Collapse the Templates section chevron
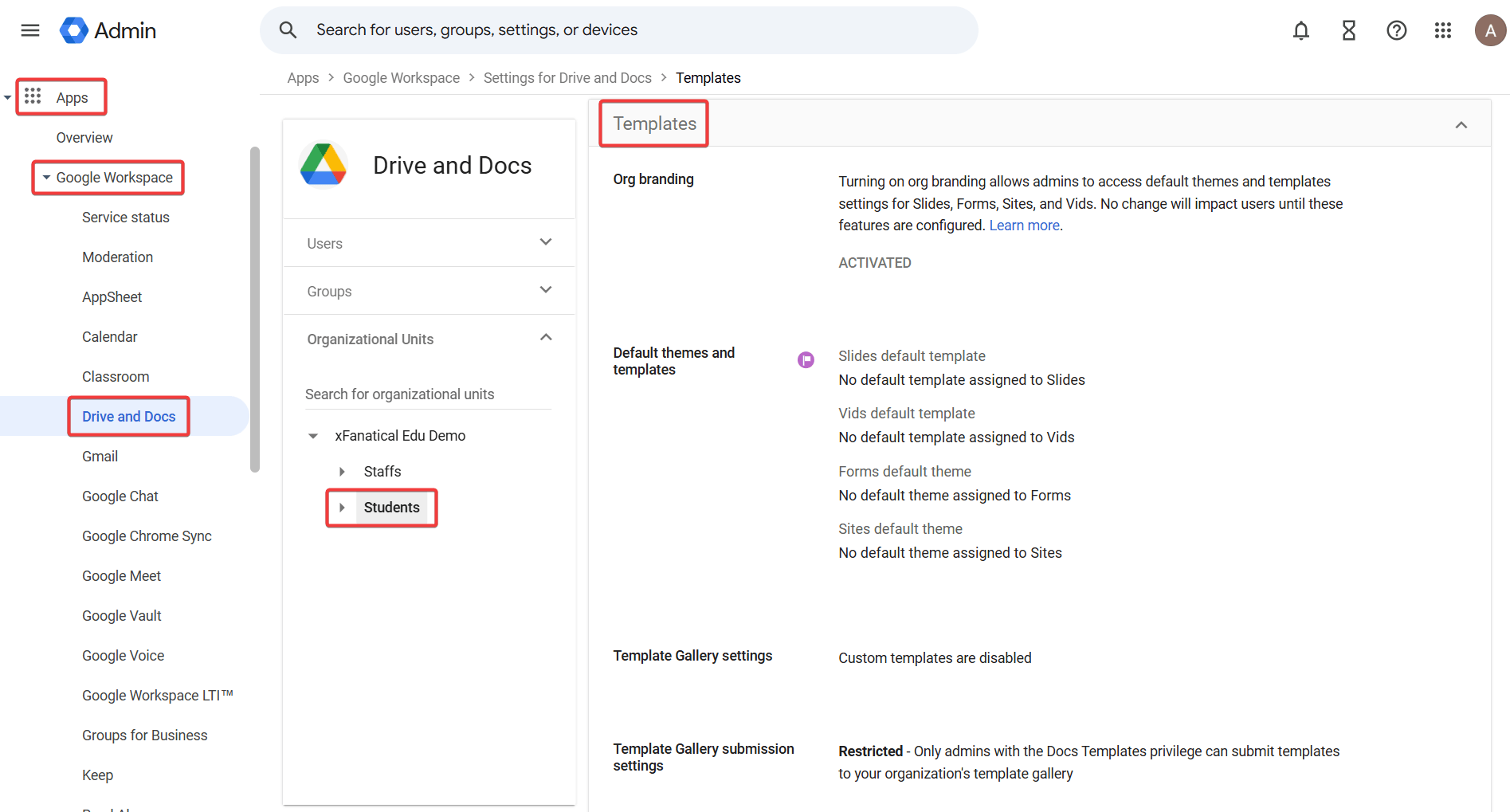Viewport: 1510px width, 812px height. coord(1461,125)
